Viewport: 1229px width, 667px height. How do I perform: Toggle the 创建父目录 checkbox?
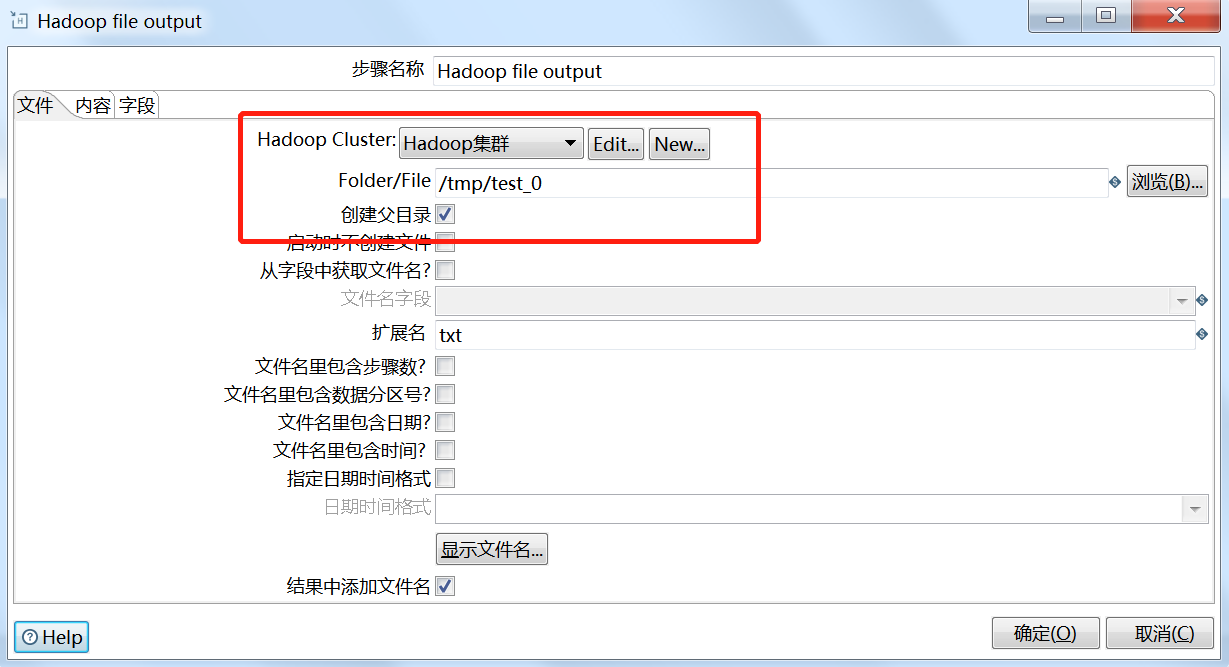point(445,214)
